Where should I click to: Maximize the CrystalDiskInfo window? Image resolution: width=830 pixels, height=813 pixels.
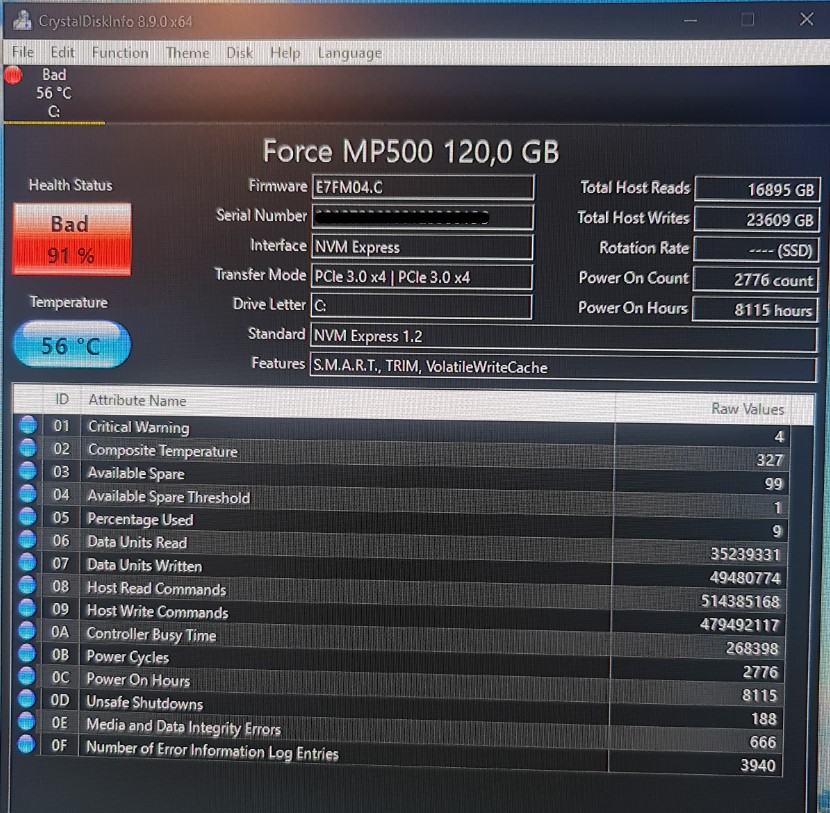pyautogui.click(x=747, y=20)
